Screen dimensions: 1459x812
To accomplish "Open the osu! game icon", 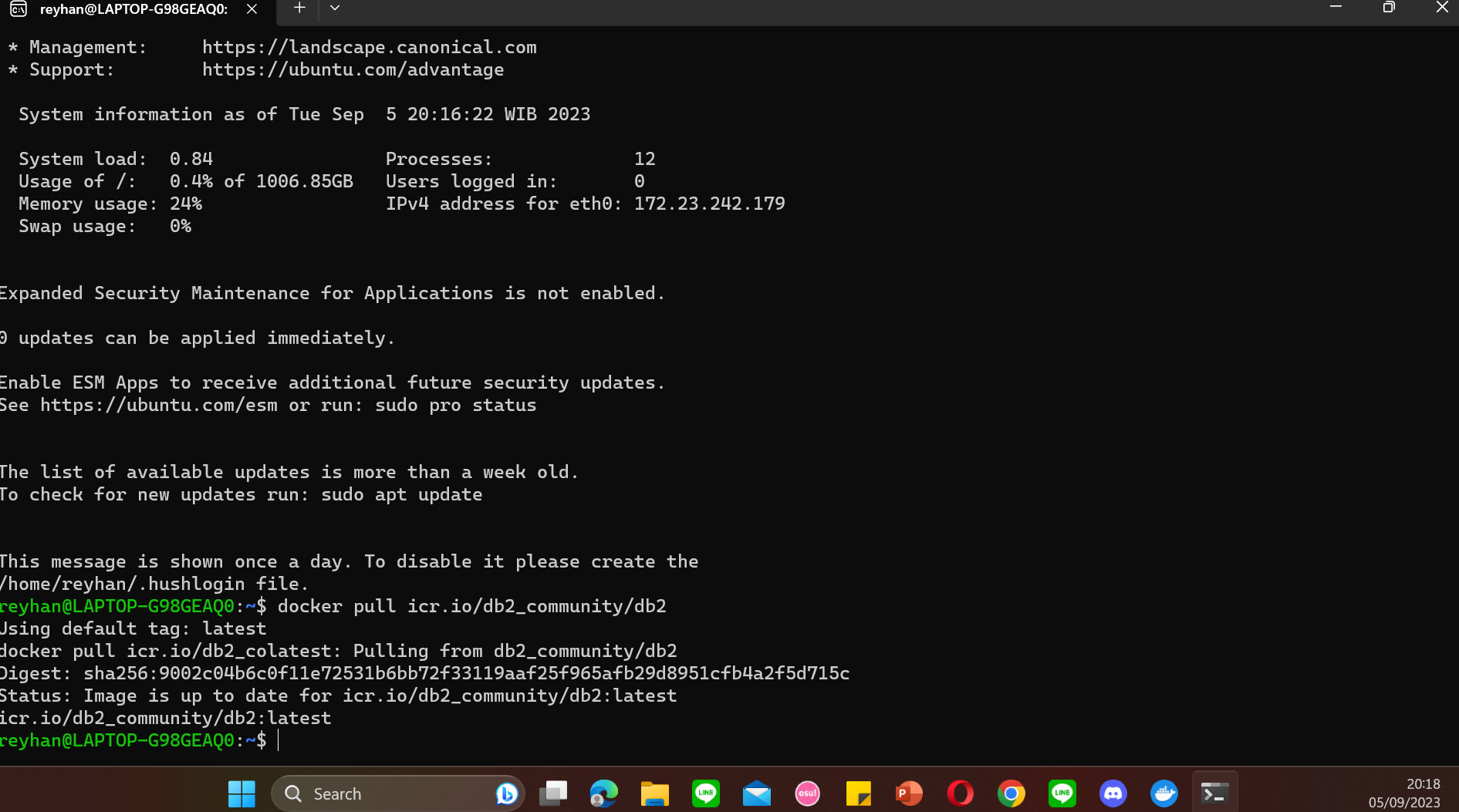I will coord(807,793).
